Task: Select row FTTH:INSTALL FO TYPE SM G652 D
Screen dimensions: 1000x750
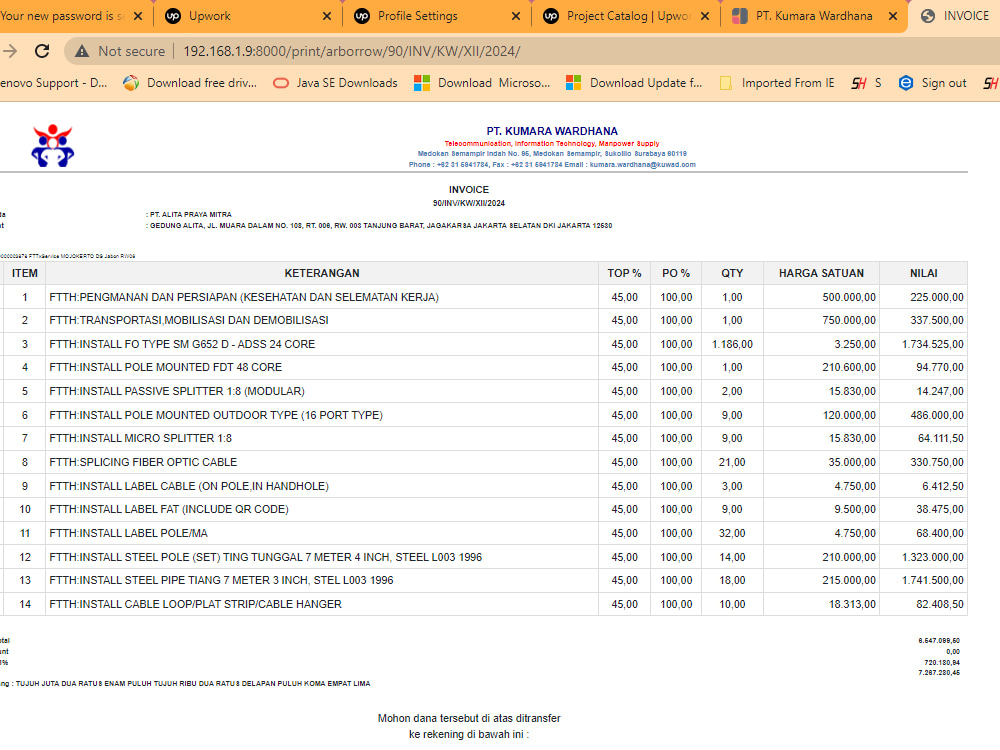Action: click(x=483, y=344)
